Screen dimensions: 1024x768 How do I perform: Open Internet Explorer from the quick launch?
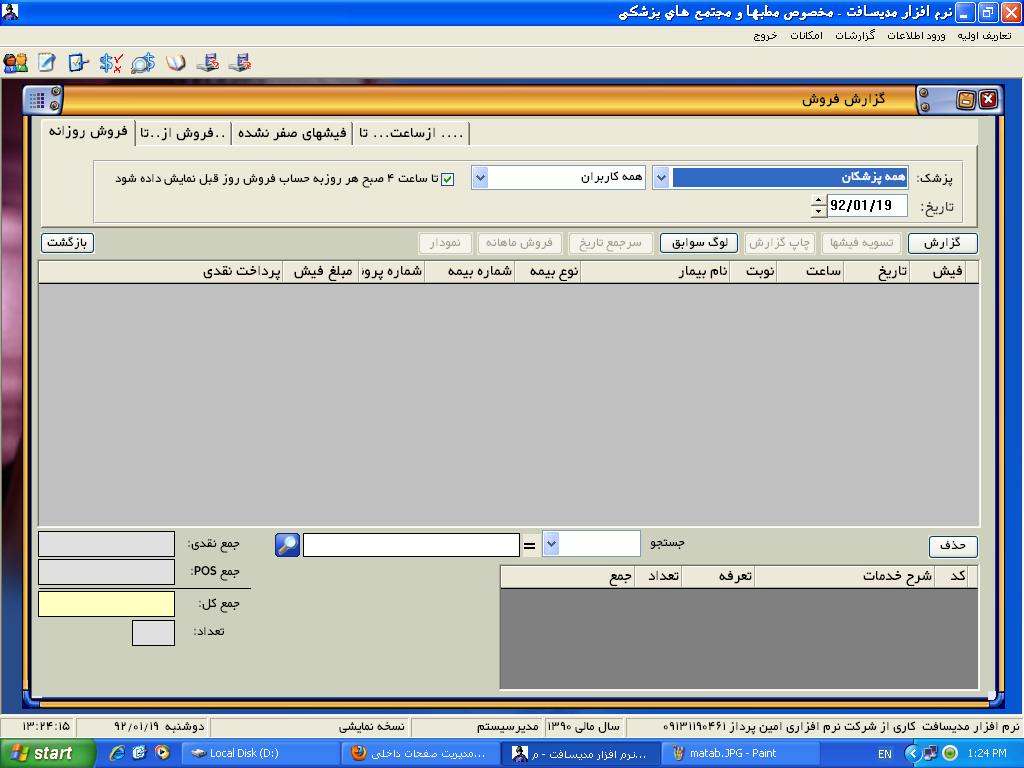[117, 753]
